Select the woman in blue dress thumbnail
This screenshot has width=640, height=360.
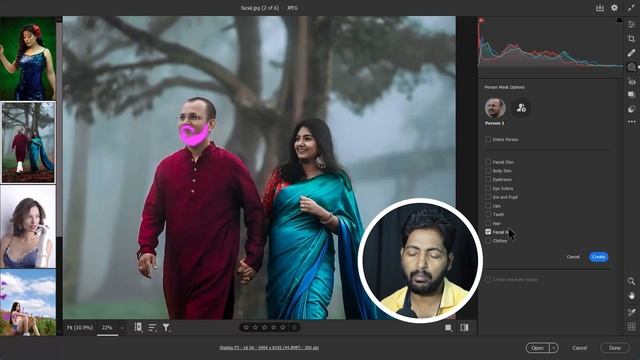[x=28, y=58]
